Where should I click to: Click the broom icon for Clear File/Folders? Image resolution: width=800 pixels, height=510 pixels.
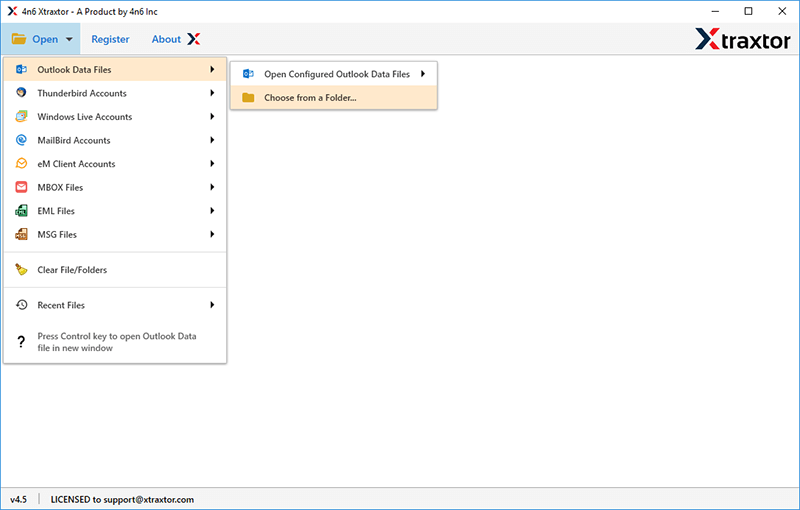click(x=21, y=269)
